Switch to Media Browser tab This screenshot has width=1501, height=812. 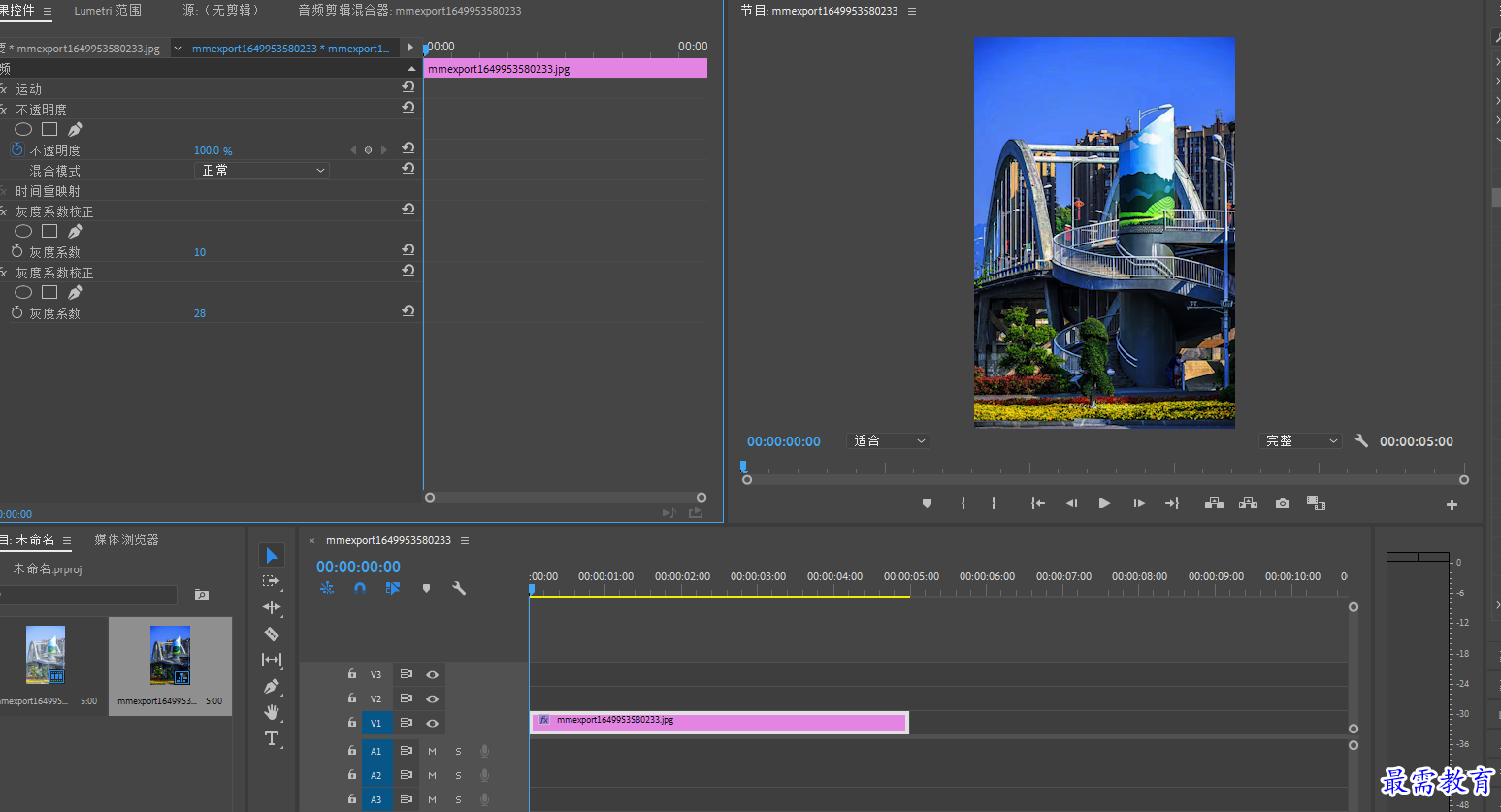(x=126, y=539)
